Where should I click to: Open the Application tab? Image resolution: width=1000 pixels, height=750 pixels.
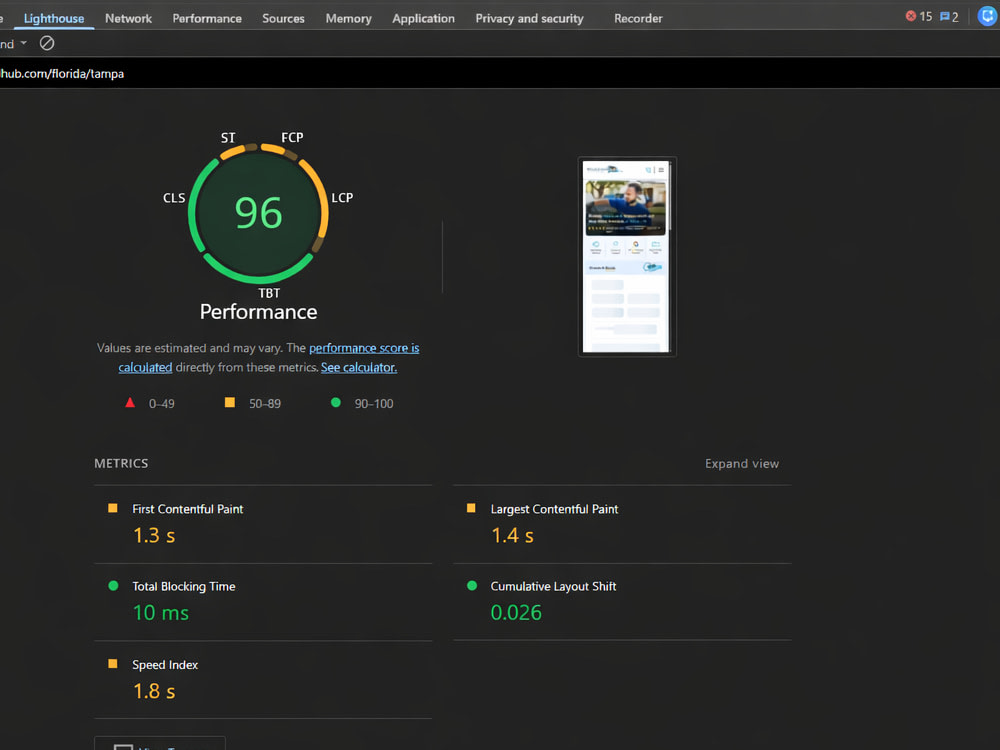tap(423, 18)
